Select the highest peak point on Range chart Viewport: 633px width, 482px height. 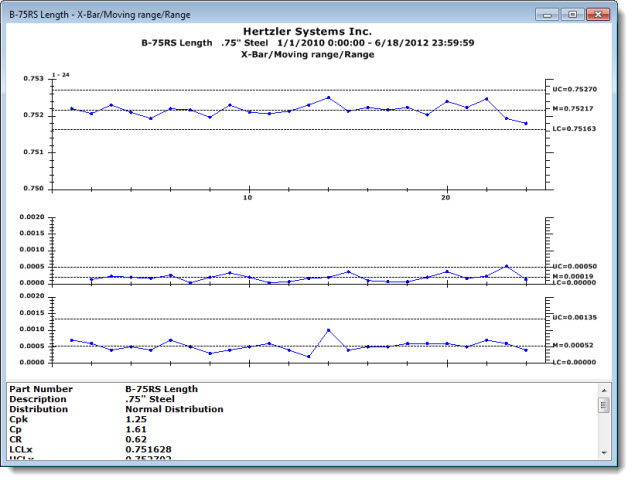pyautogui.click(x=328, y=330)
